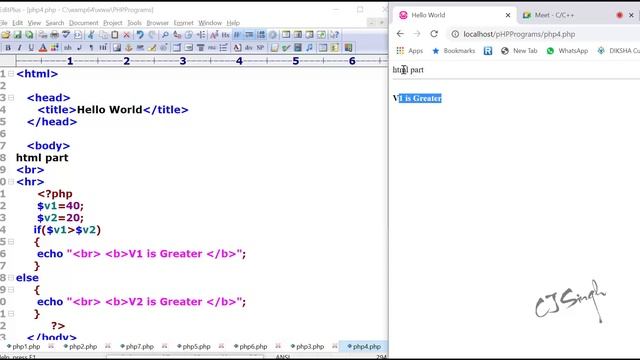Click the SP span icon
Viewport: 640px width, 360px height.
point(260,48)
